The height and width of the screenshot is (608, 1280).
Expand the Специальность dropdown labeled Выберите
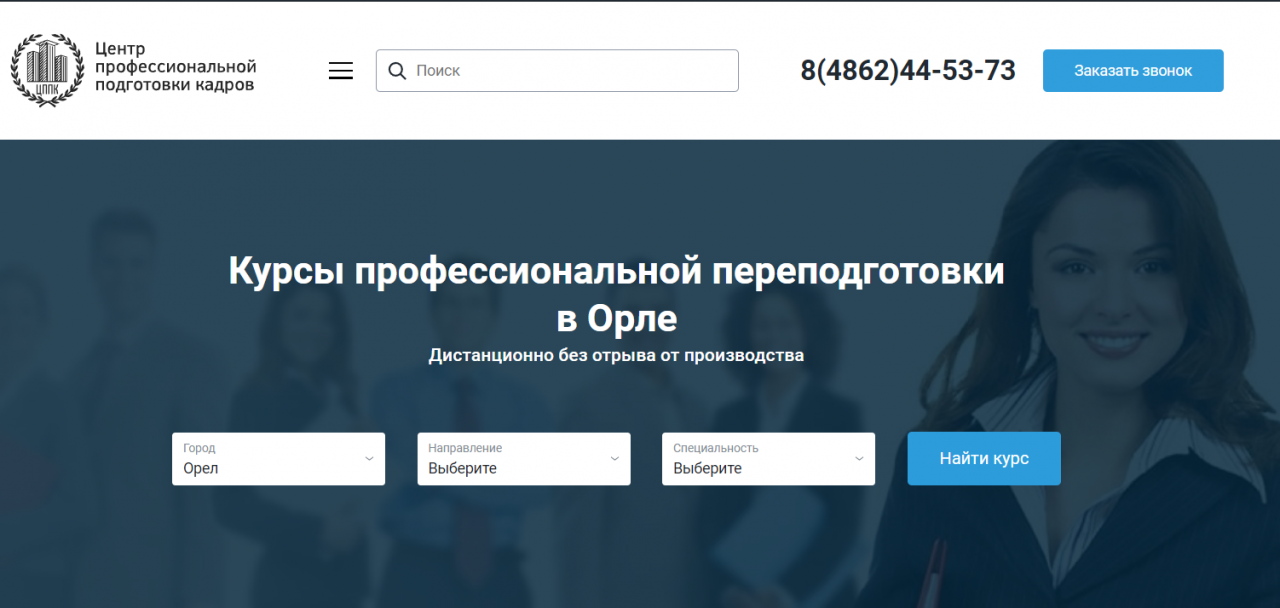pyautogui.click(x=768, y=459)
